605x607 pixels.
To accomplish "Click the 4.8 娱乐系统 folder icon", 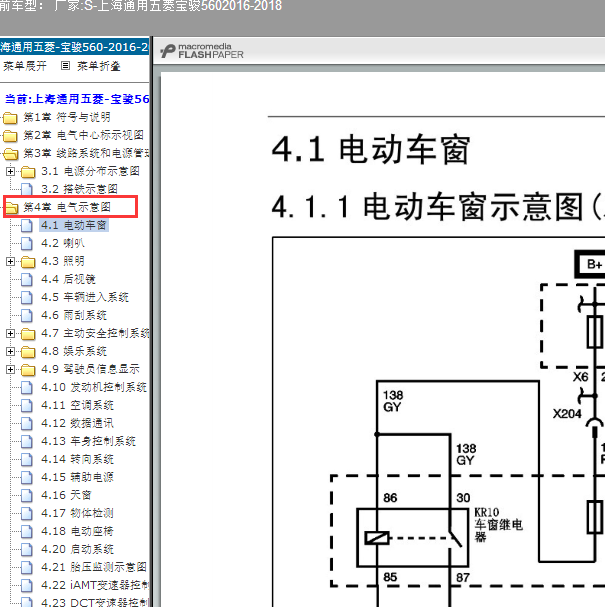I will point(28,352).
